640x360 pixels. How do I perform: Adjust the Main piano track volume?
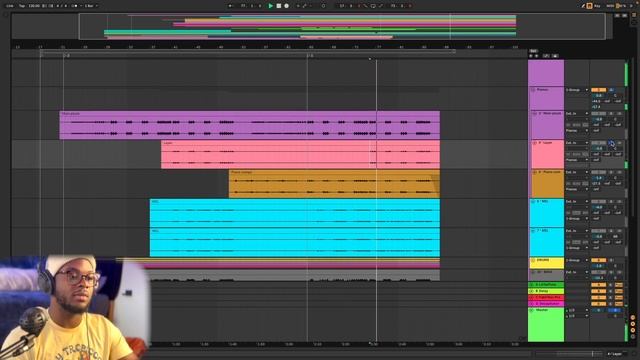[598, 119]
